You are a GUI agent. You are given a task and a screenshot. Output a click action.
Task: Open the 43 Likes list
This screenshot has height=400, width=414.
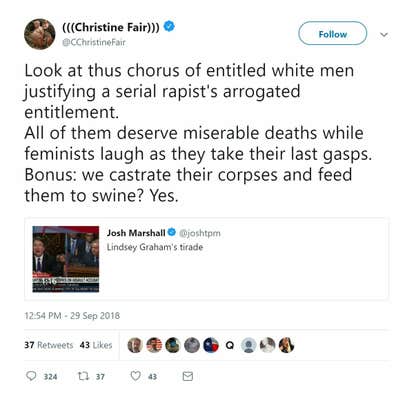pyautogui.click(x=96, y=345)
